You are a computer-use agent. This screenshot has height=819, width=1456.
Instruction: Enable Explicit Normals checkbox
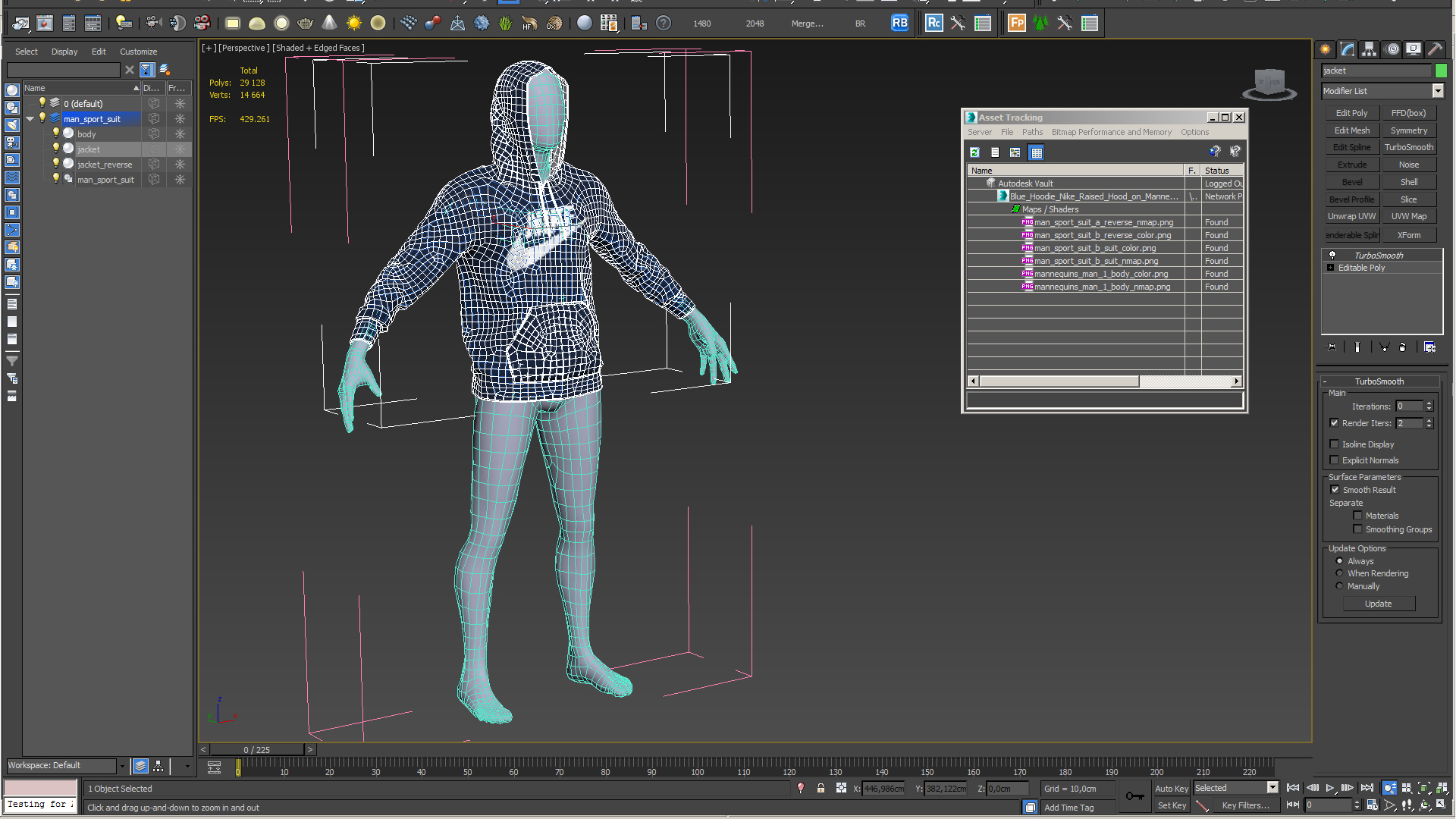[x=1334, y=460]
